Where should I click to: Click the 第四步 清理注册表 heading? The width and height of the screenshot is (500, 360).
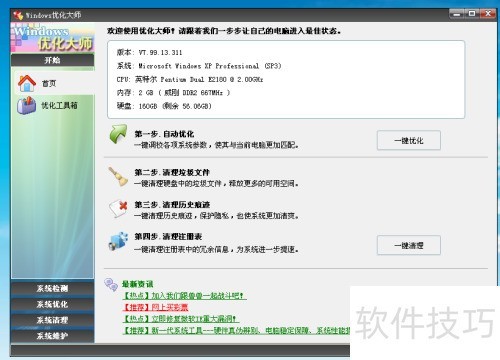click(168, 237)
